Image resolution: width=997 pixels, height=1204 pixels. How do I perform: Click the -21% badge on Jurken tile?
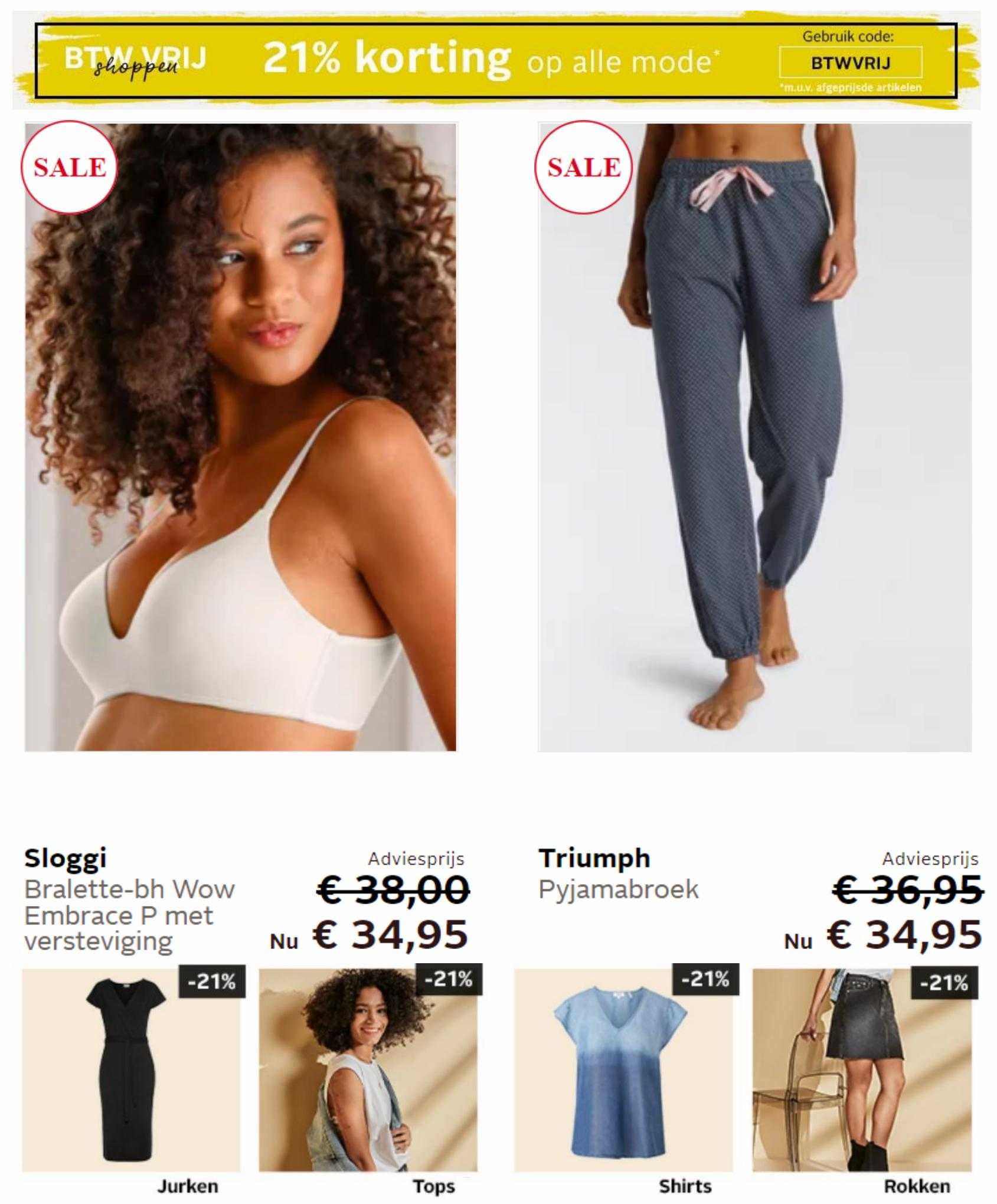coord(212,981)
